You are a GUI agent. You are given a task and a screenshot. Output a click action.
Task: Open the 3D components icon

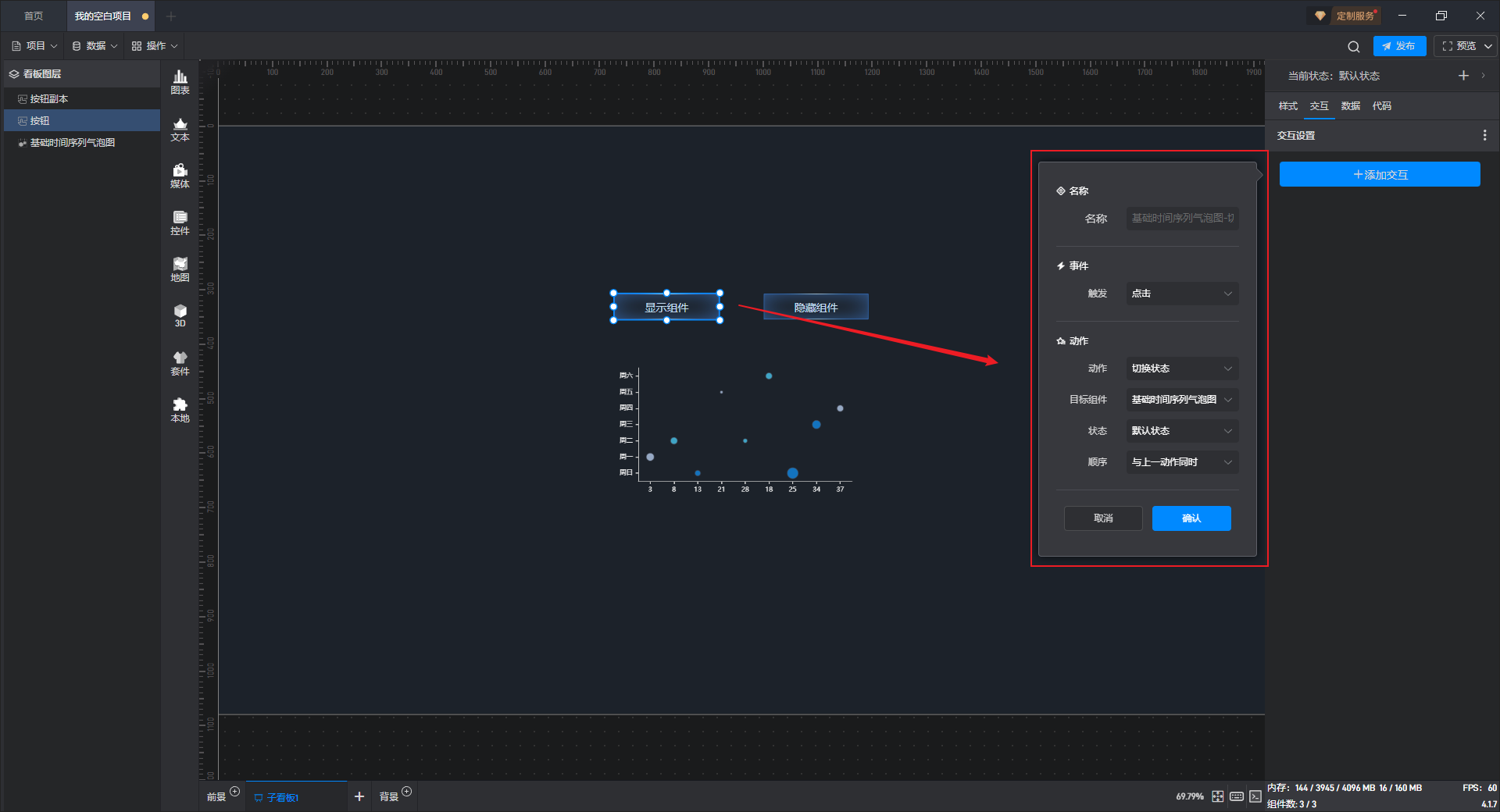pyautogui.click(x=180, y=315)
